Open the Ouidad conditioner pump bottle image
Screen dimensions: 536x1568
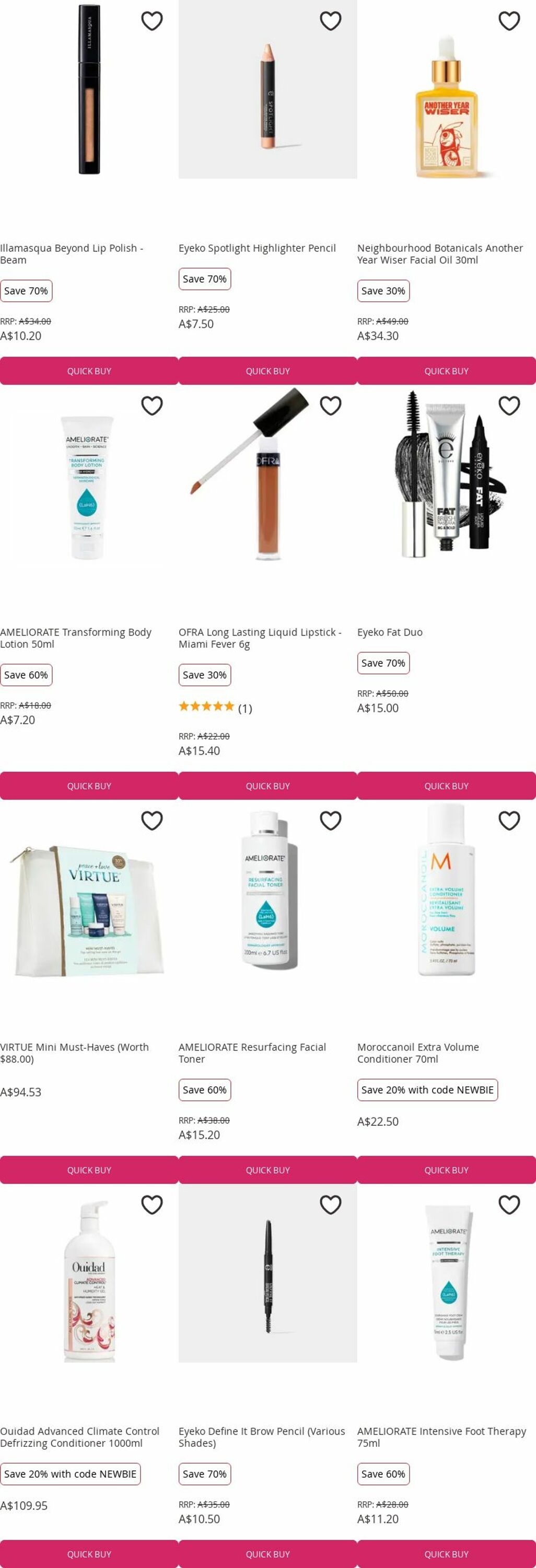tap(89, 1281)
